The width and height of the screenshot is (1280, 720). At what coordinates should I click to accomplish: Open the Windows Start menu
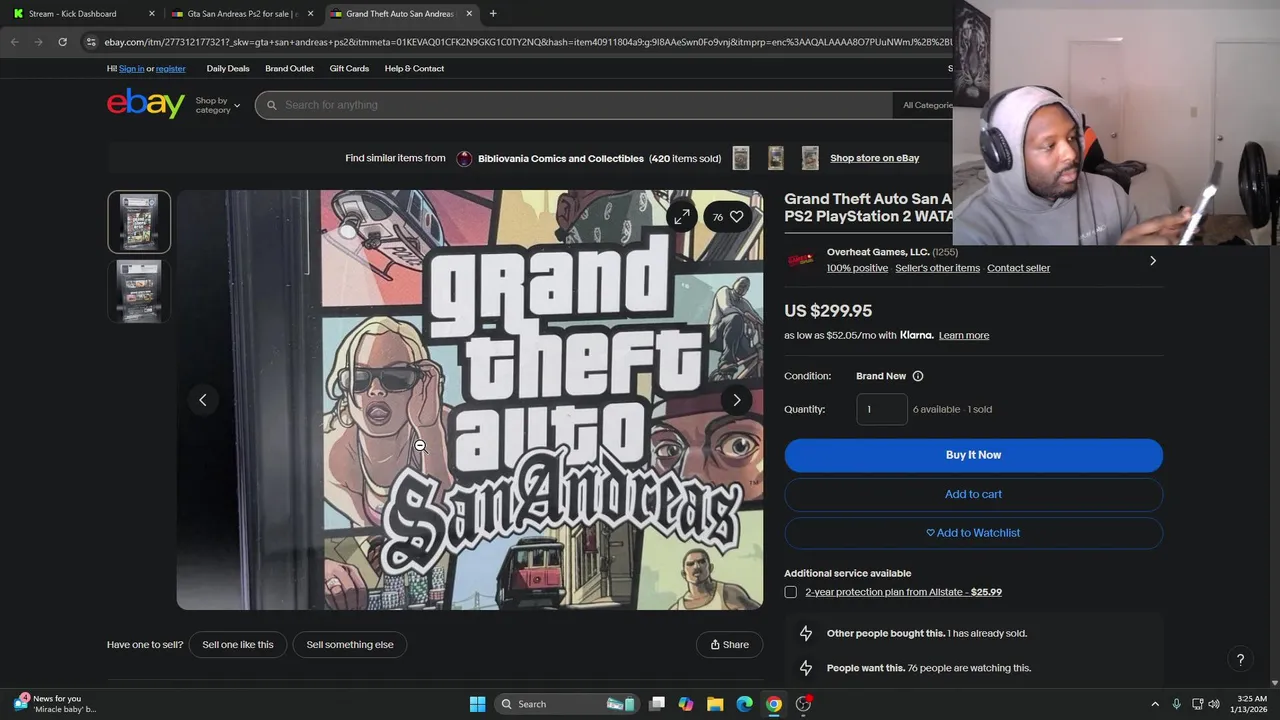coord(477,704)
